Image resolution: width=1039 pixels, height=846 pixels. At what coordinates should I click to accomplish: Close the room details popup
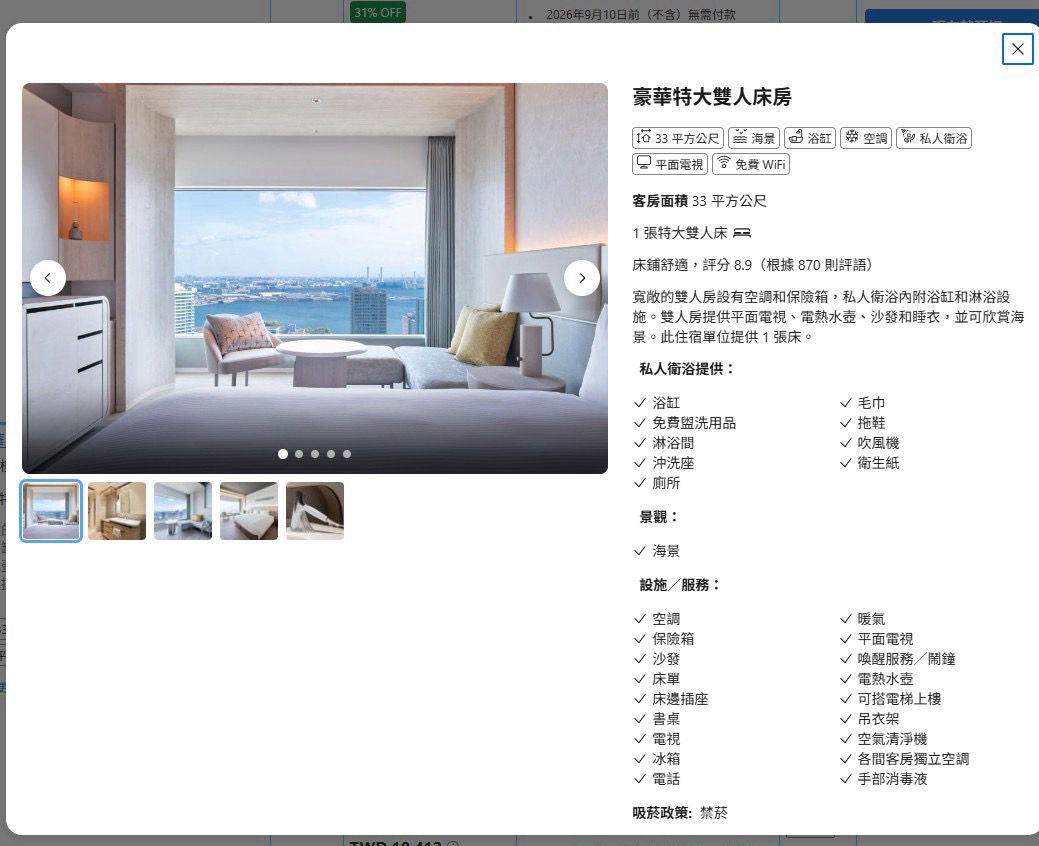pyautogui.click(x=1017, y=49)
